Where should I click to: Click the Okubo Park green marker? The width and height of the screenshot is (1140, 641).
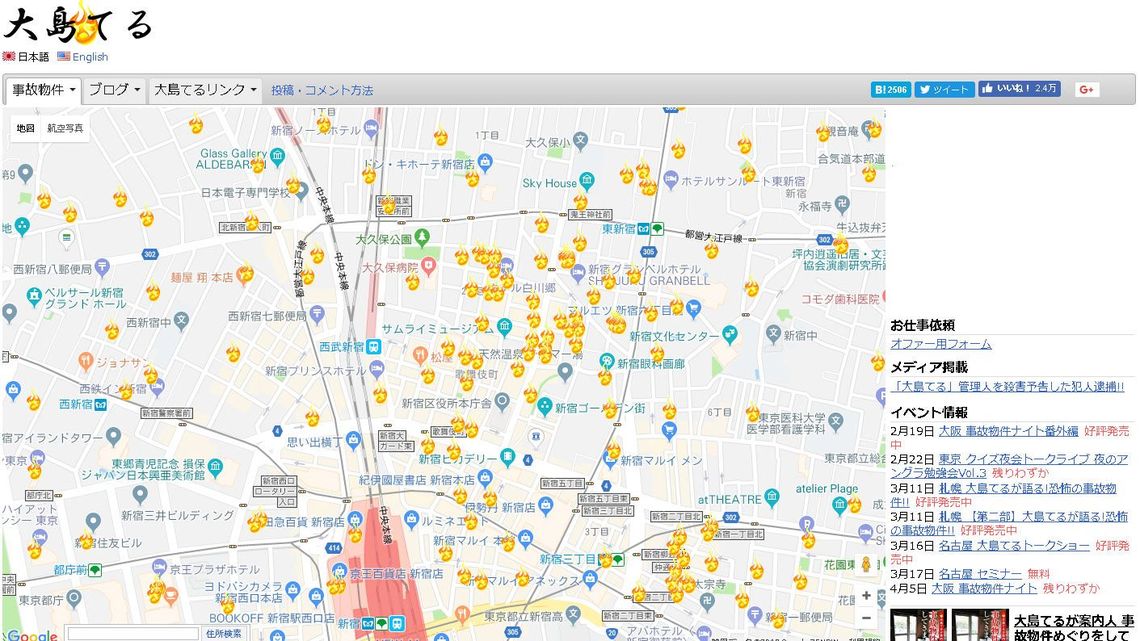pyautogui.click(x=422, y=239)
